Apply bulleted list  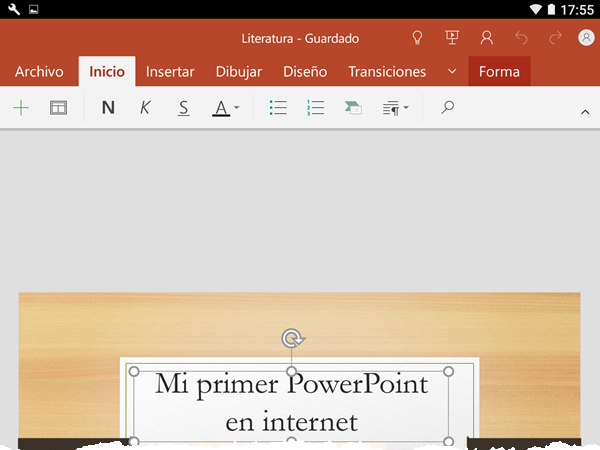pos(278,108)
